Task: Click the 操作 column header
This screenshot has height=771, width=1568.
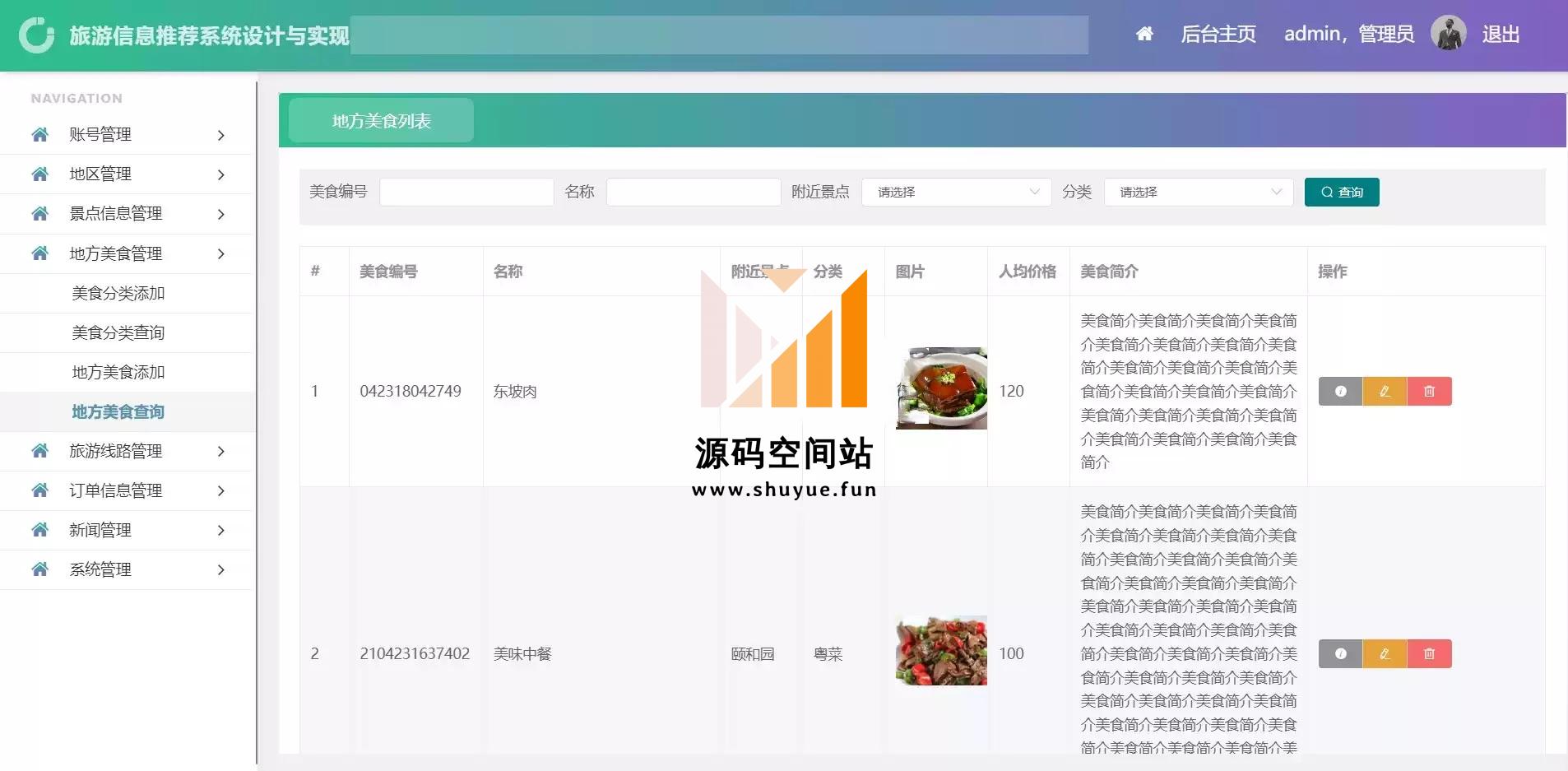Action: (x=1333, y=272)
